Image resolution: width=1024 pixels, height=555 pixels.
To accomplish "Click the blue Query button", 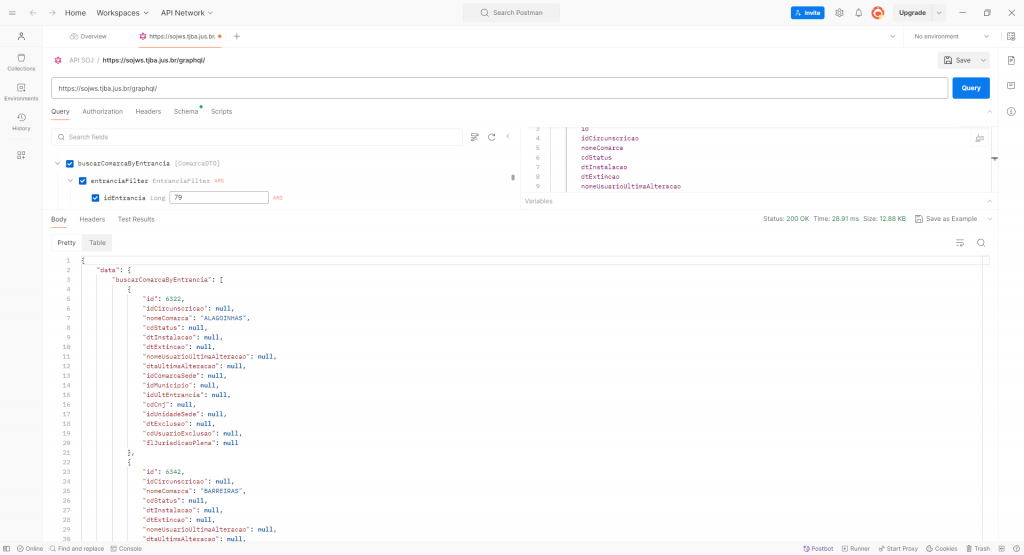I will pyautogui.click(x=970, y=88).
